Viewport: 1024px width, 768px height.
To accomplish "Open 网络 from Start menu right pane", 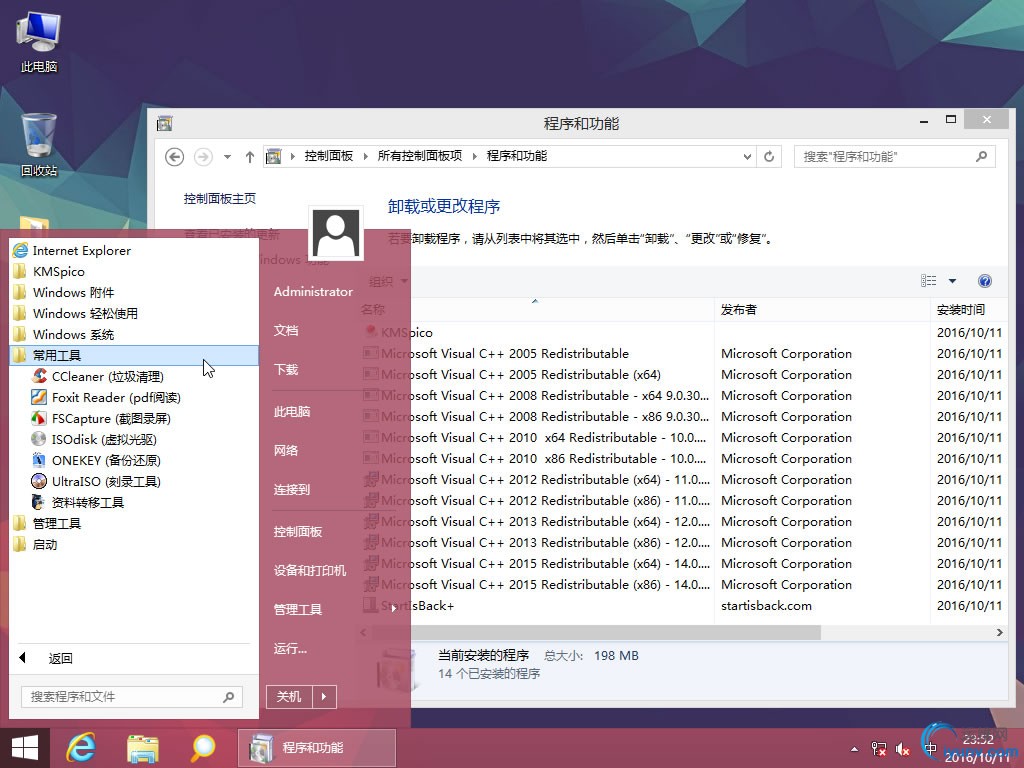I will point(286,451).
